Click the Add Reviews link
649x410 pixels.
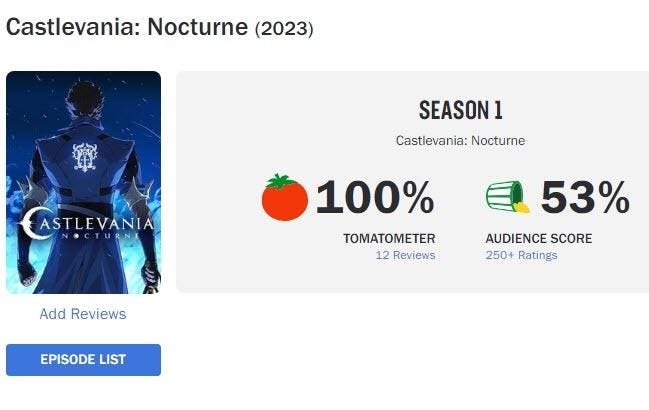tap(83, 314)
